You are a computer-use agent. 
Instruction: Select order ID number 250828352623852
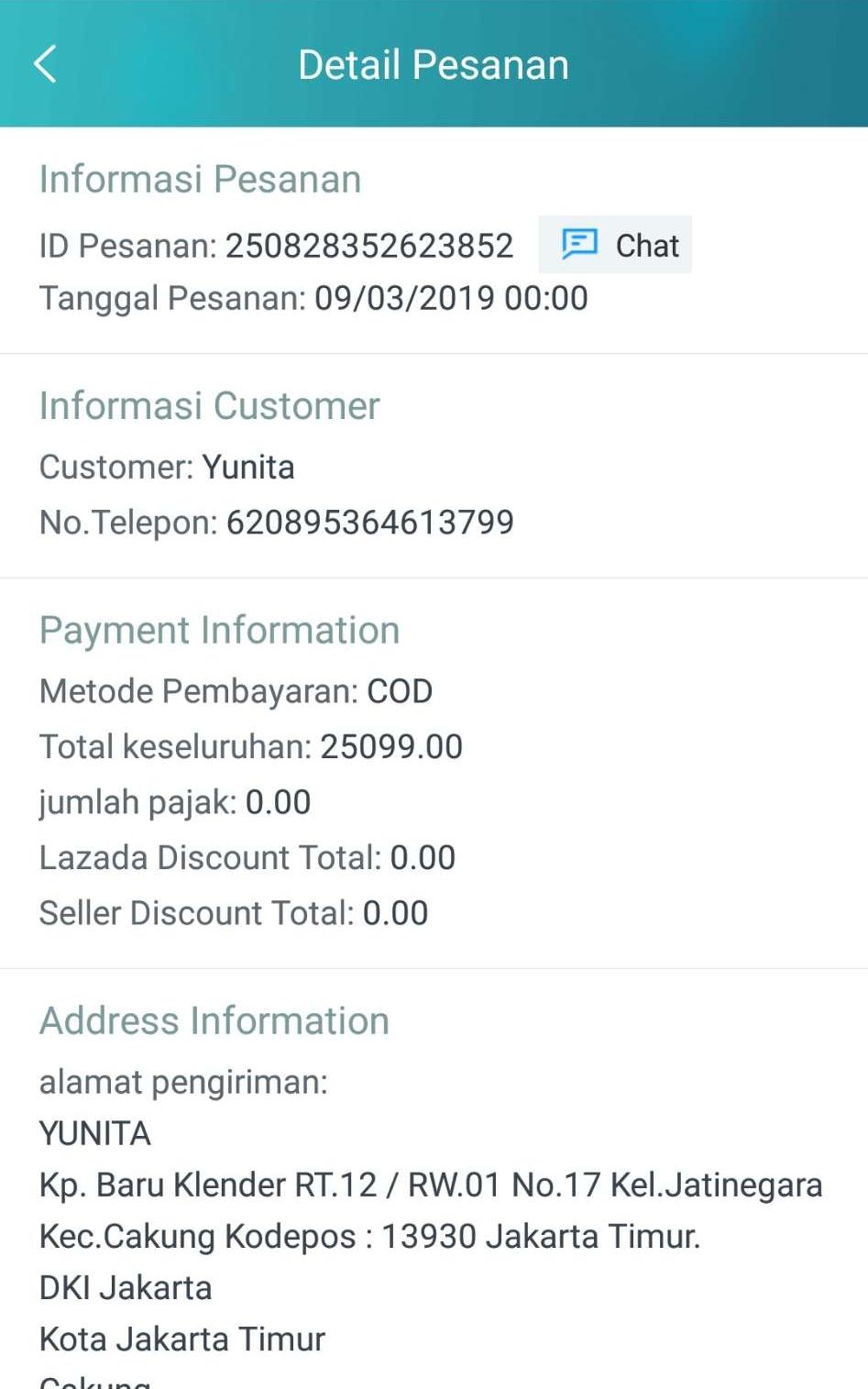click(369, 246)
